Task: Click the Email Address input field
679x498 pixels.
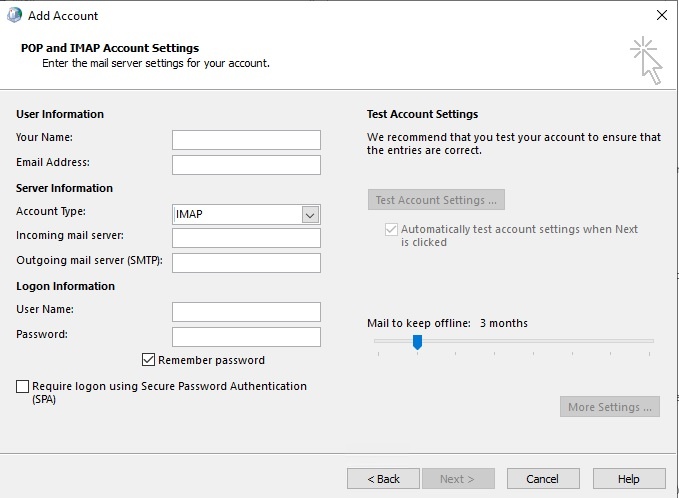Action: tap(246, 165)
